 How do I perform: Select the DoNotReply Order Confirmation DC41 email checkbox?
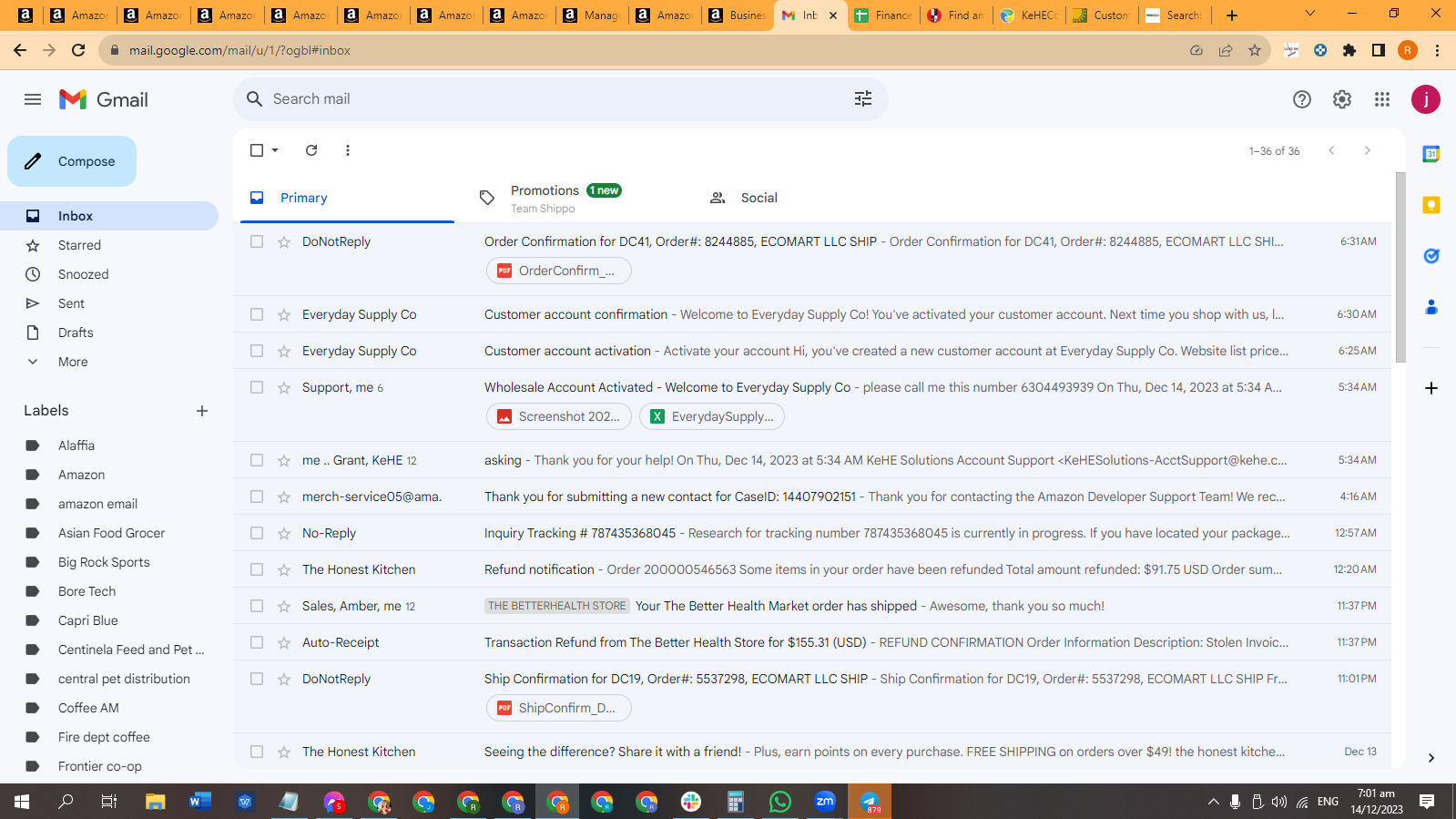pyautogui.click(x=257, y=241)
